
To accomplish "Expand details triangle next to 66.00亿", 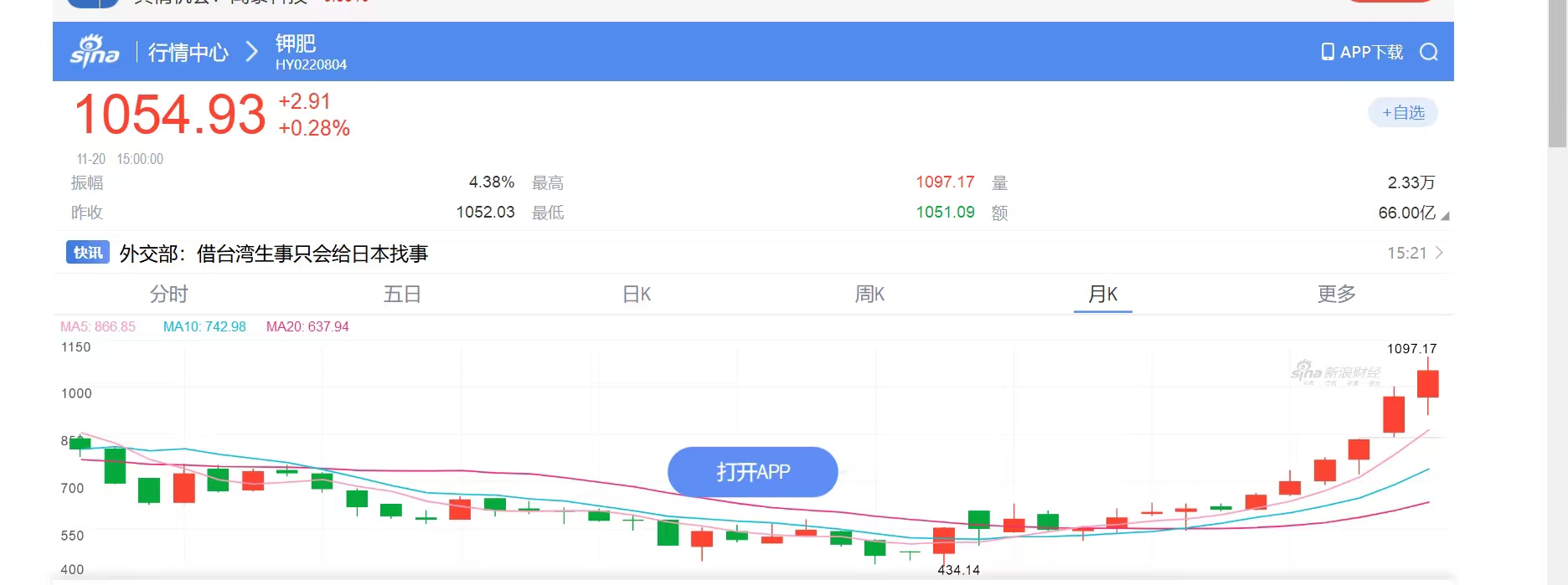I will 1445,216.
